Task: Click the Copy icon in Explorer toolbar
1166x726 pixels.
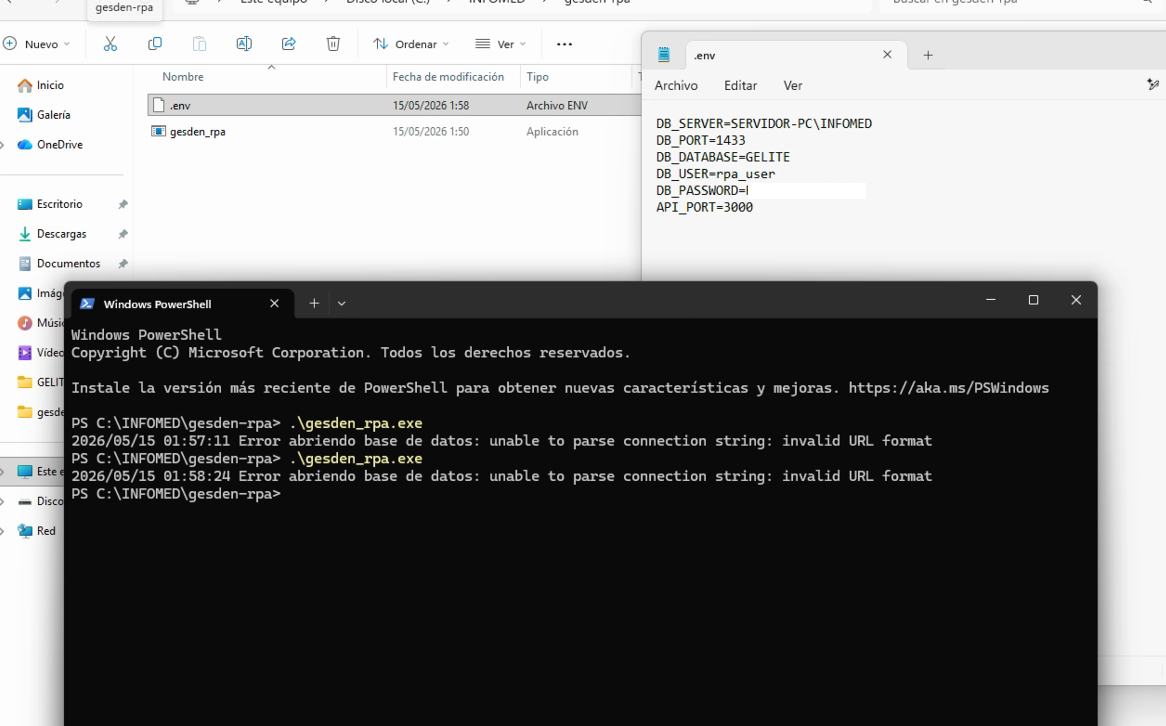Action: coord(155,44)
